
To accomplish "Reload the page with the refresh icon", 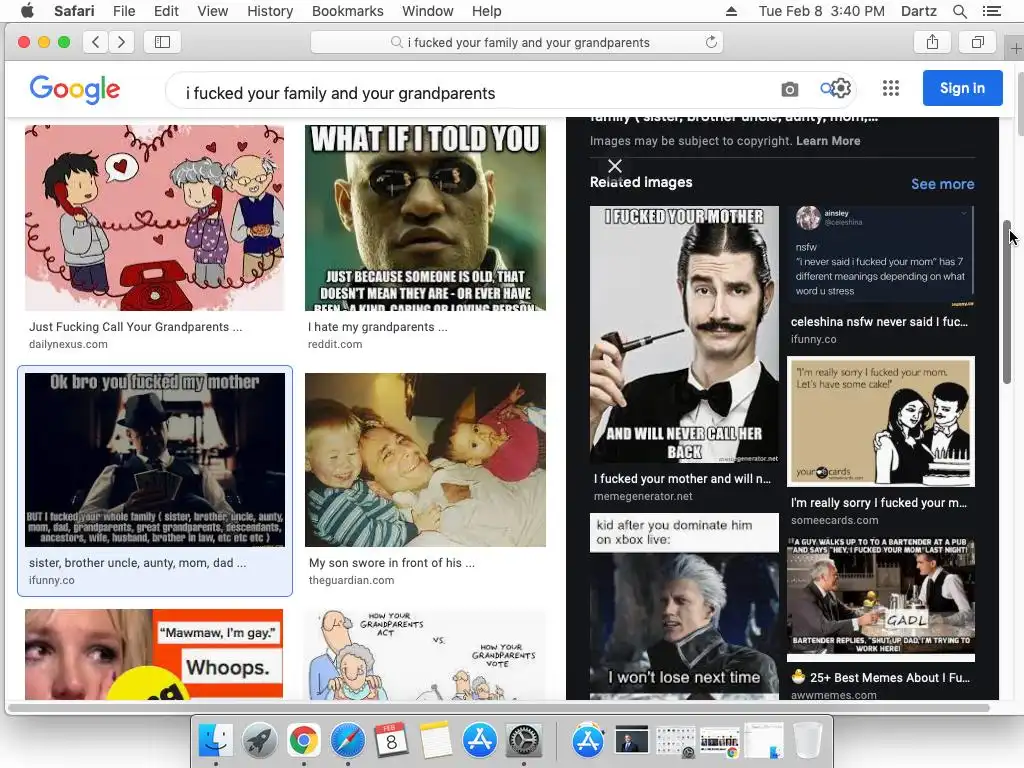I will [711, 42].
